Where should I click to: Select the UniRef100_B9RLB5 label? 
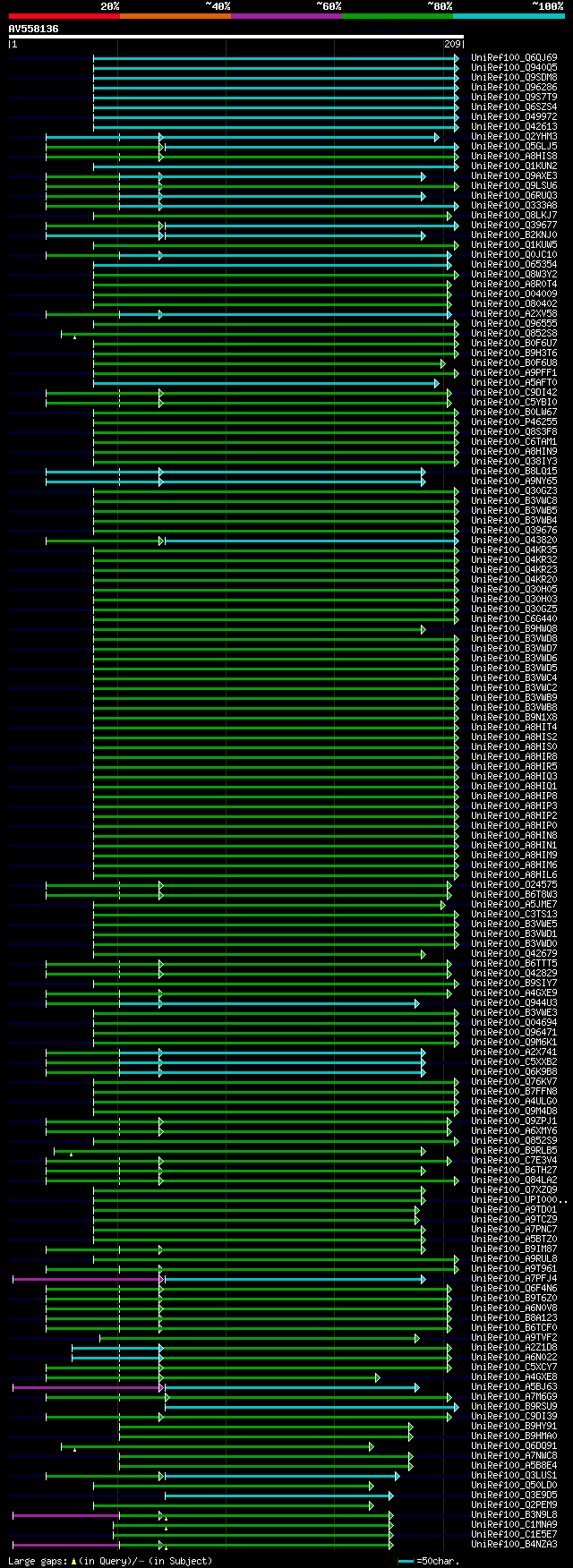[x=514, y=1150]
